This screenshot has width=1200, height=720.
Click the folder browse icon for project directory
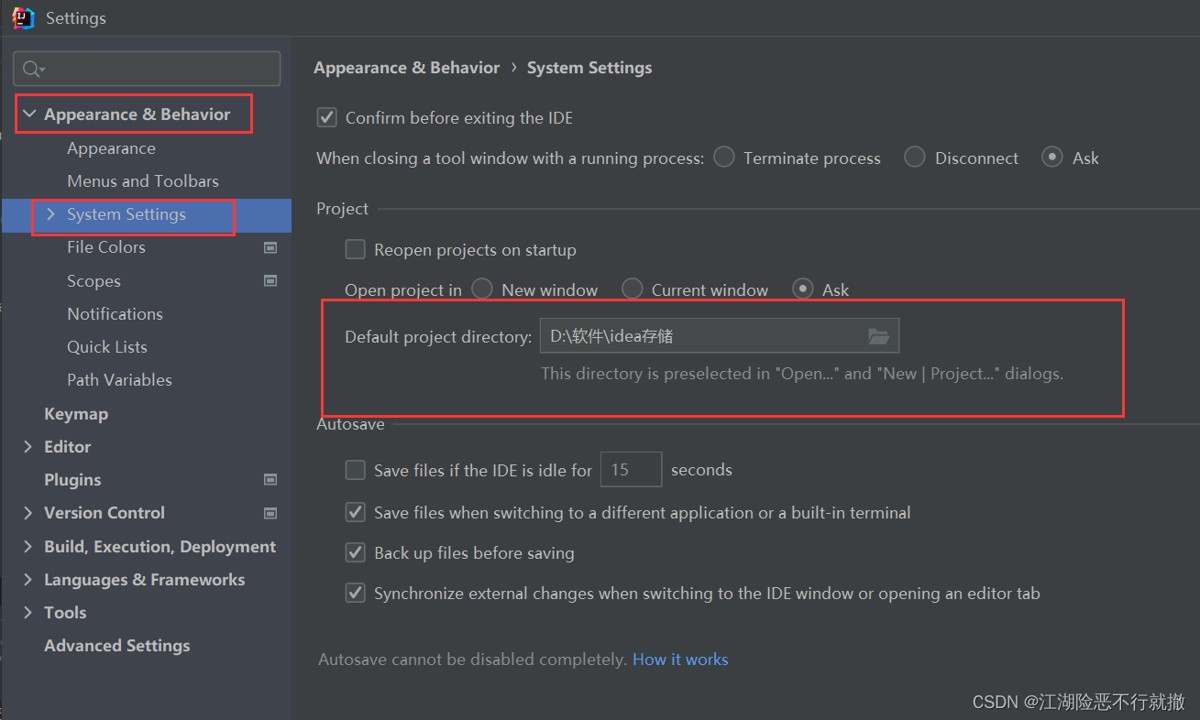[878, 336]
